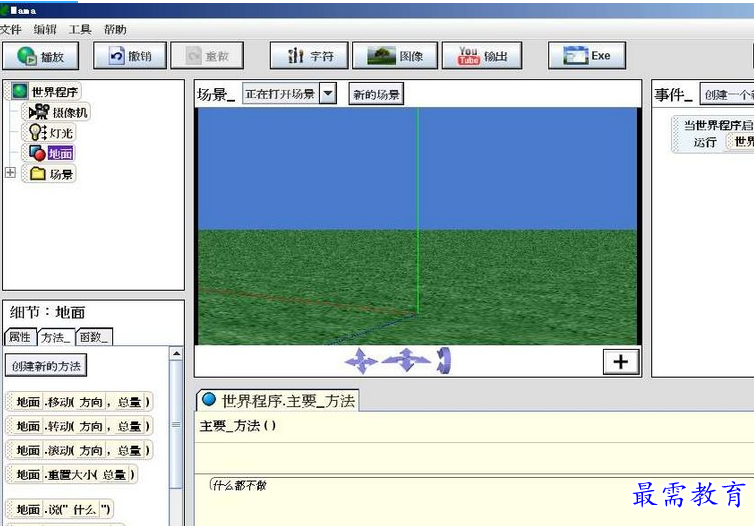754x526 pixels.
Task: Click the 图像 image button
Action: (x=395, y=56)
